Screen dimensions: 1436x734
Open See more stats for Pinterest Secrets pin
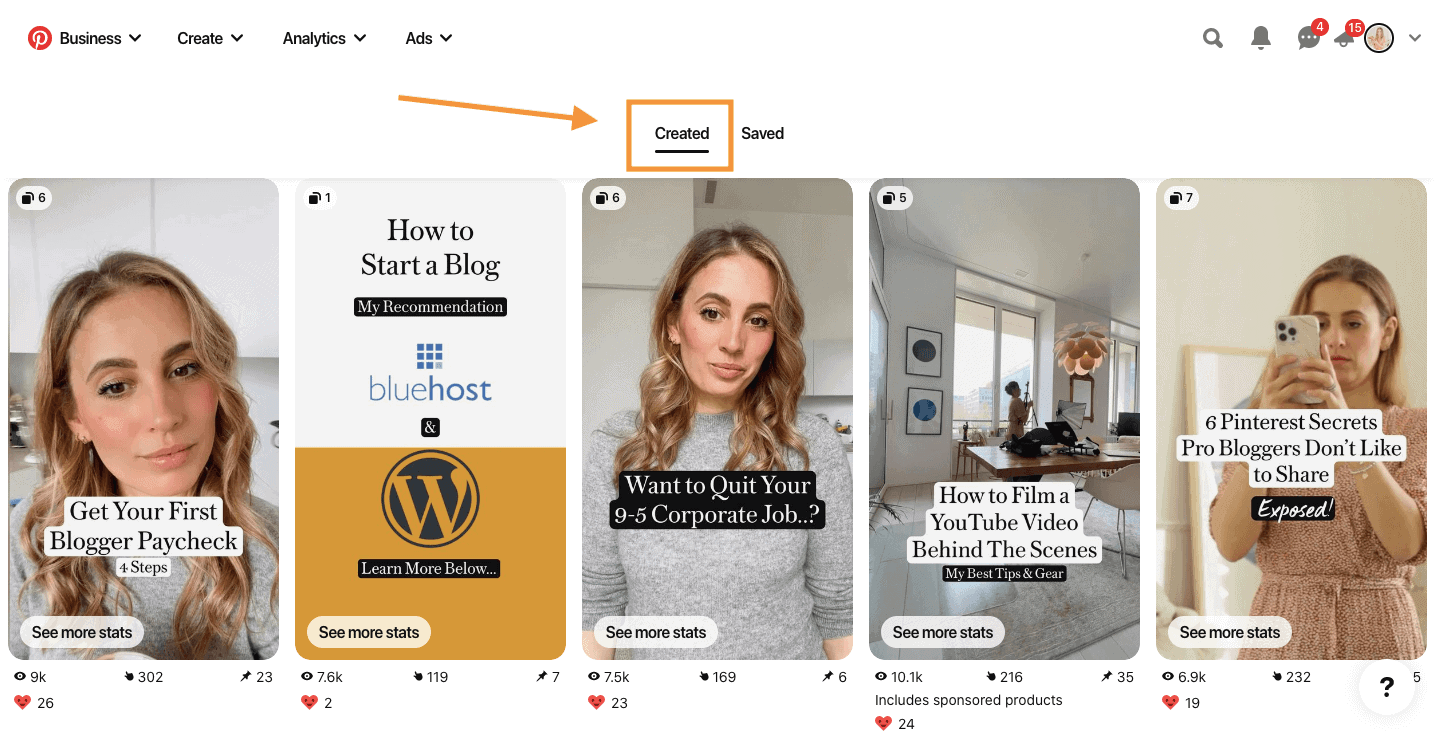[x=1229, y=632]
